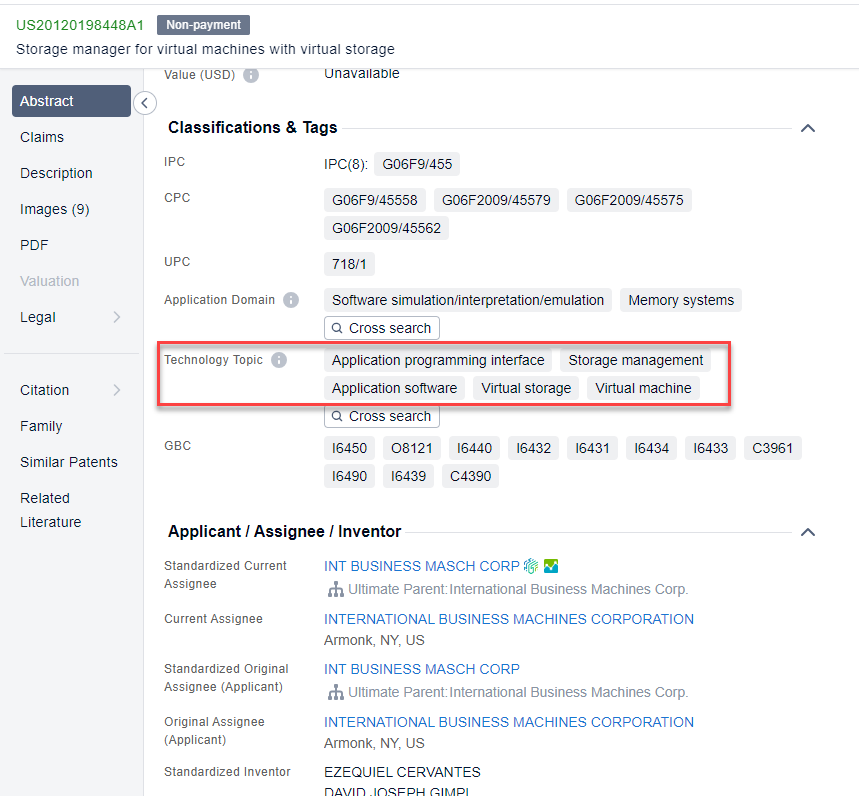
Task: Select the Virtual machine technology topic tag
Action: (643, 388)
